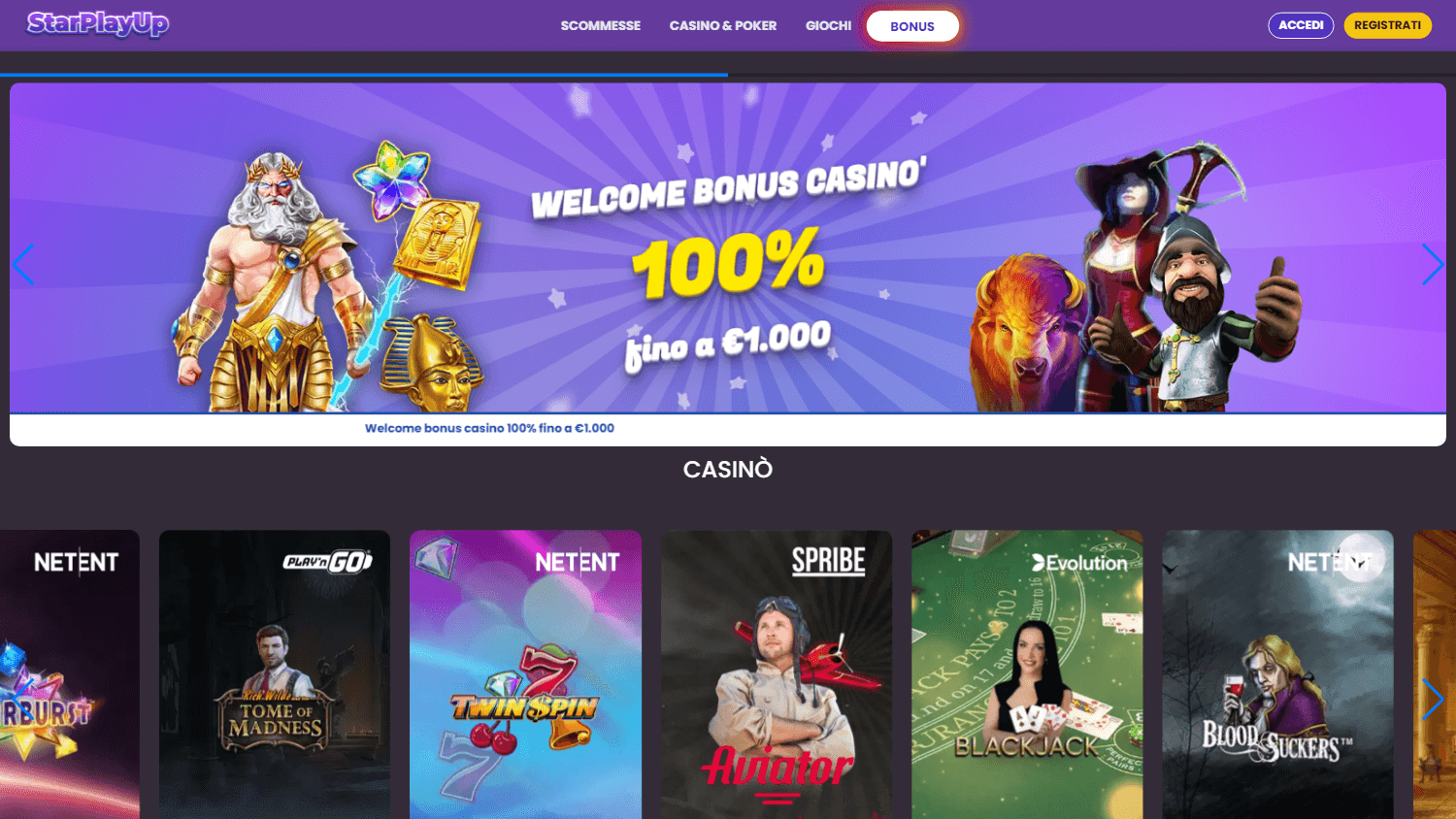This screenshot has width=1456, height=819.
Task: Open Casino & Poker menu
Action: [723, 26]
